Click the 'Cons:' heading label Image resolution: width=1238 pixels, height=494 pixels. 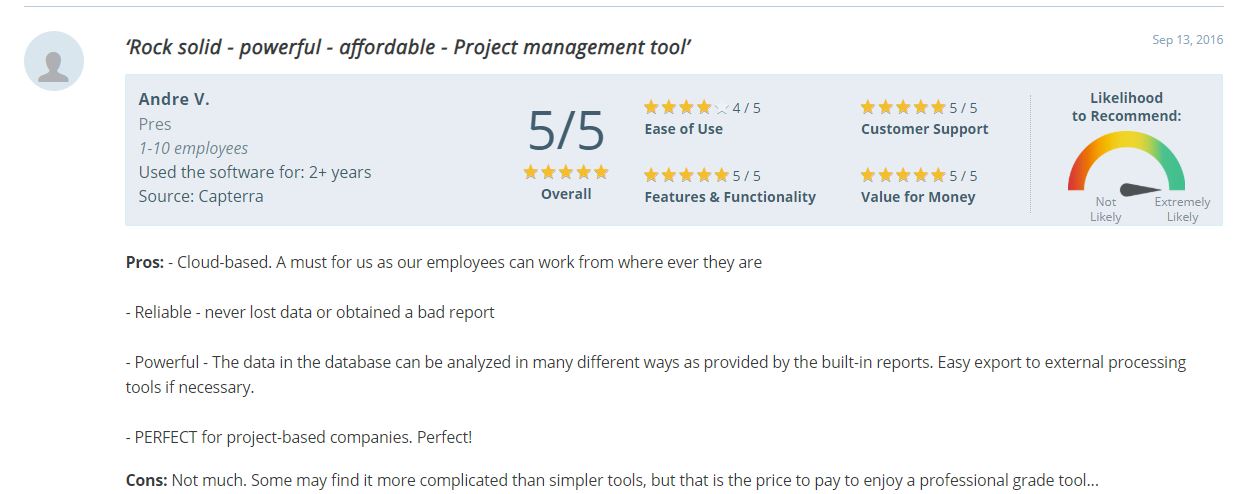(146, 480)
